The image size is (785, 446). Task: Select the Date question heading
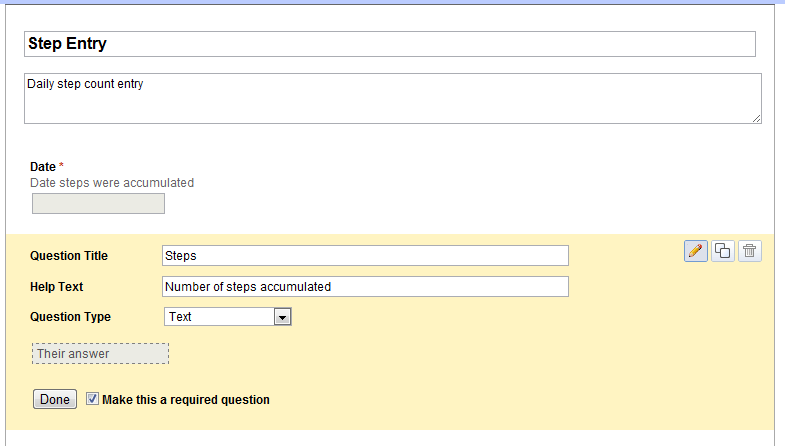click(x=43, y=167)
